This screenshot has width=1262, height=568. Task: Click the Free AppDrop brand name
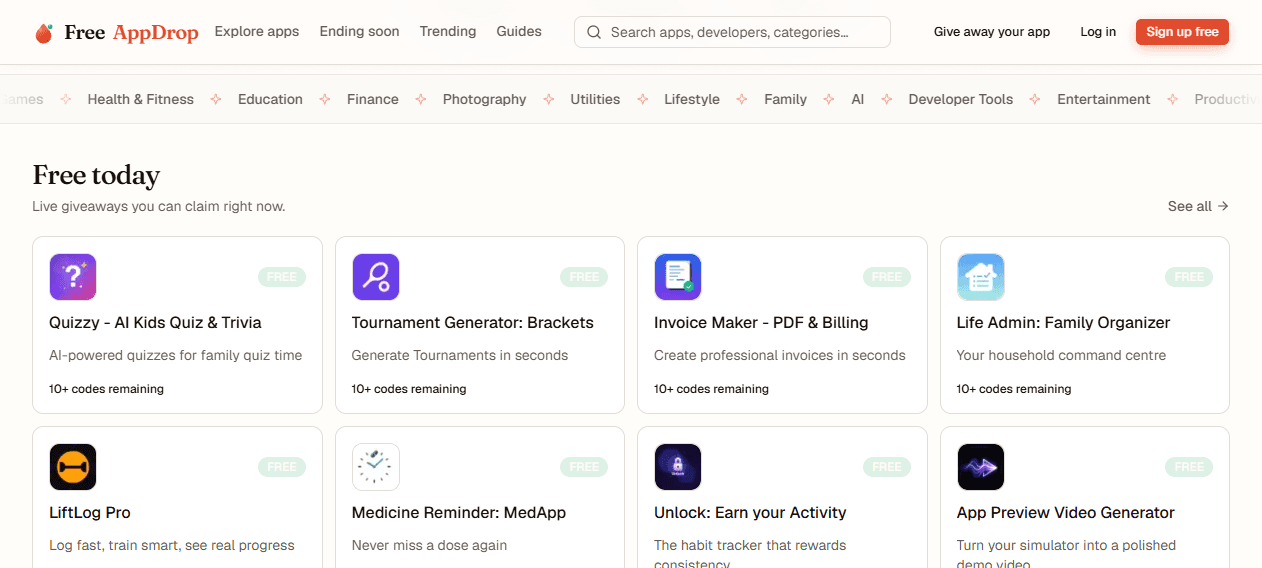click(131, 33)
